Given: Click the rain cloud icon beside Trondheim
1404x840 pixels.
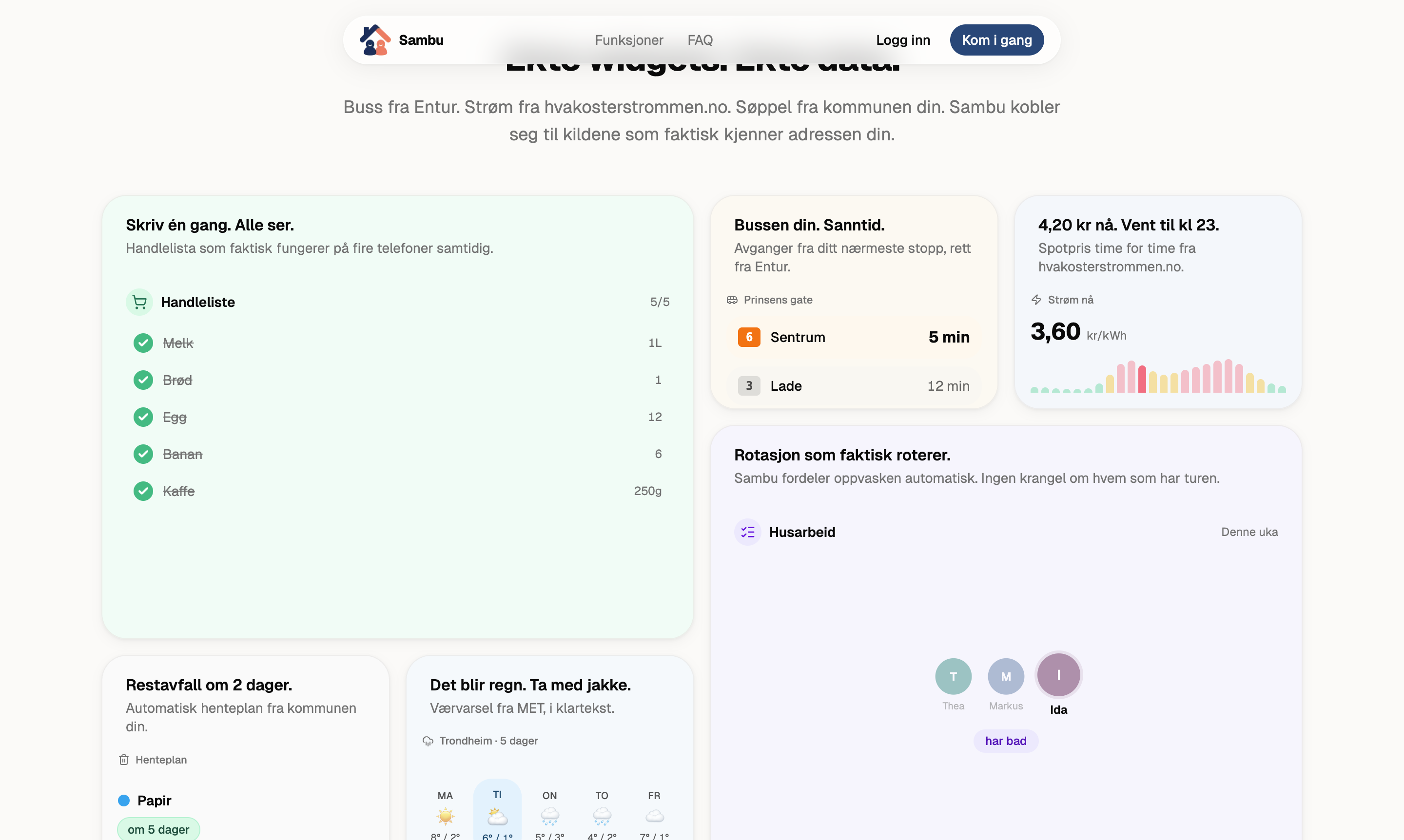Looking at the screenshot, I should point(428,741).
